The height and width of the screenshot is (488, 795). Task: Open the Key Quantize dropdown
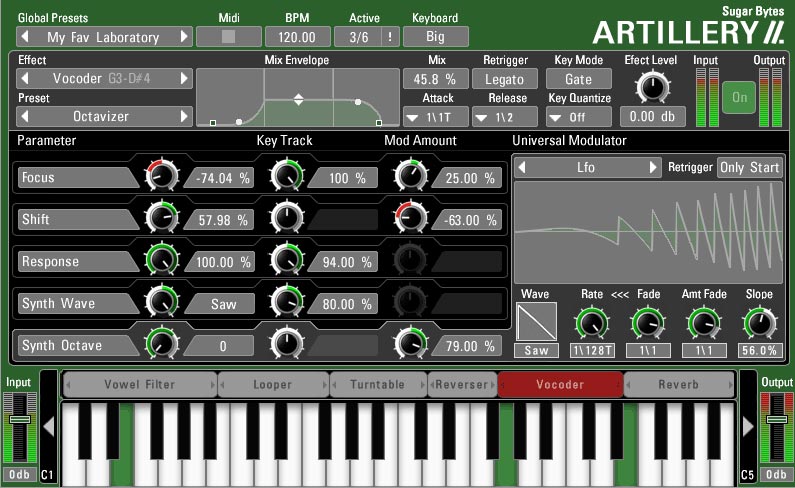[578, 116]
